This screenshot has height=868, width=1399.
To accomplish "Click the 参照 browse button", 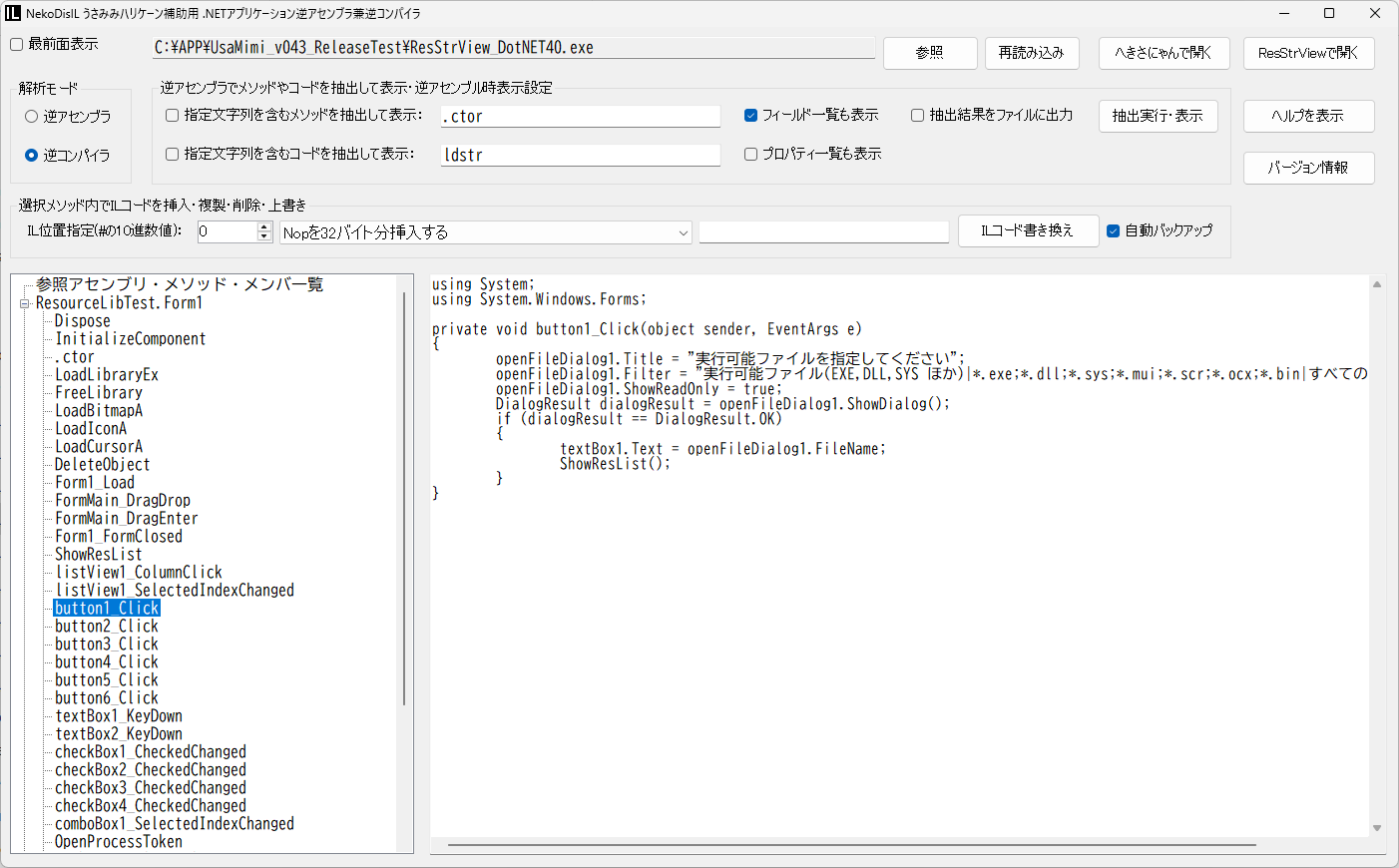I will click(930, 53).
